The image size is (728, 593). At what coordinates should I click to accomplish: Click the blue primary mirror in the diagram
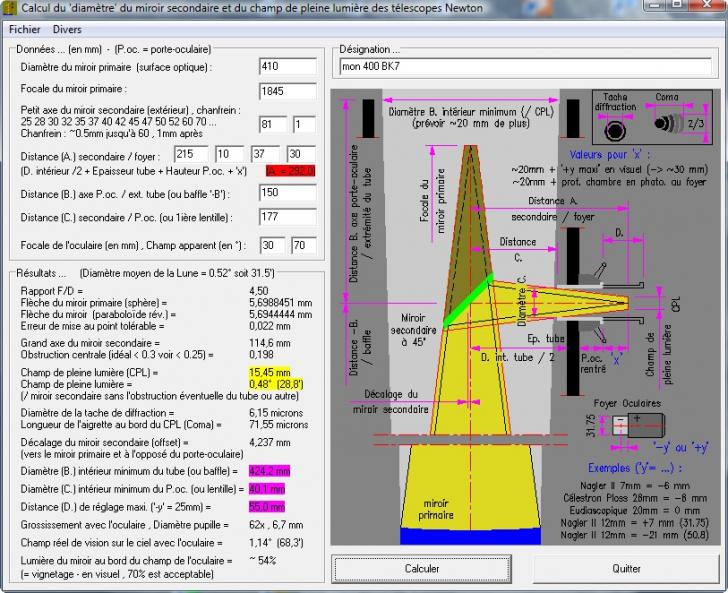[470, 535]
